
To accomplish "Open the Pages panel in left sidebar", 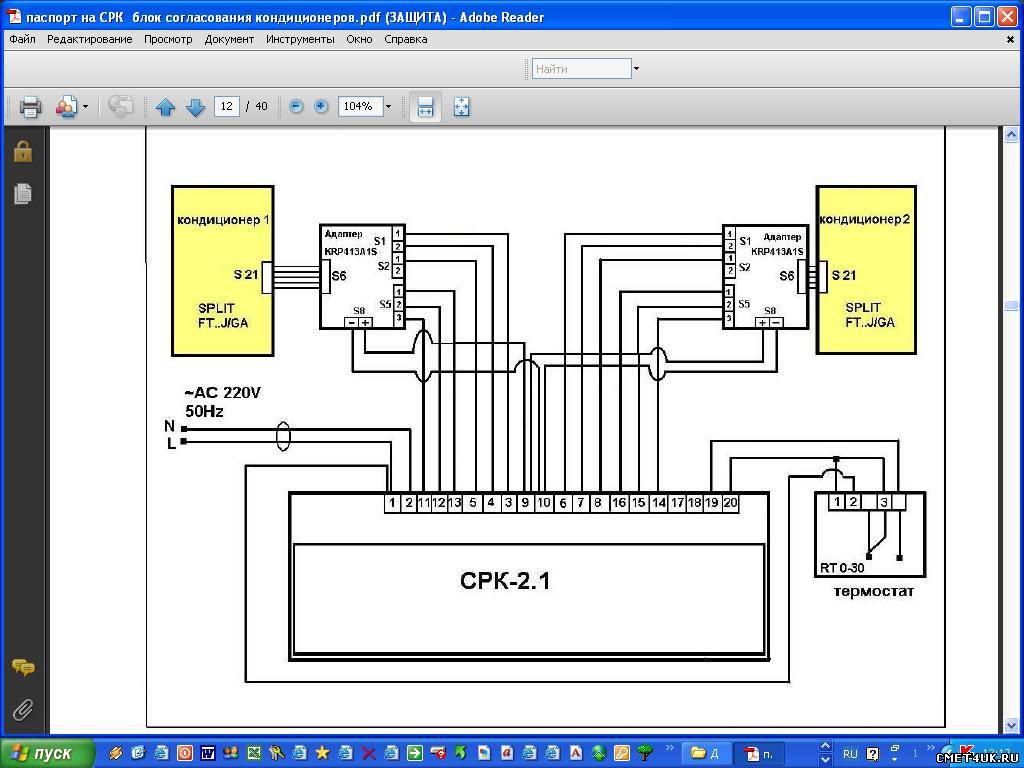I will point(22,194).
